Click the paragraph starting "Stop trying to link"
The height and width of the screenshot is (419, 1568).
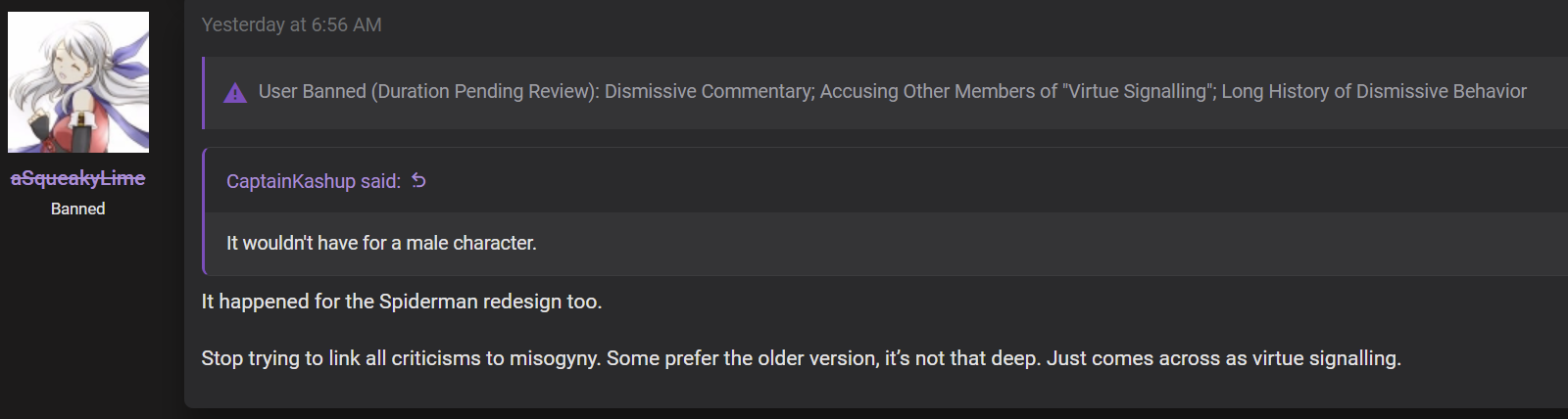[802, 358]
